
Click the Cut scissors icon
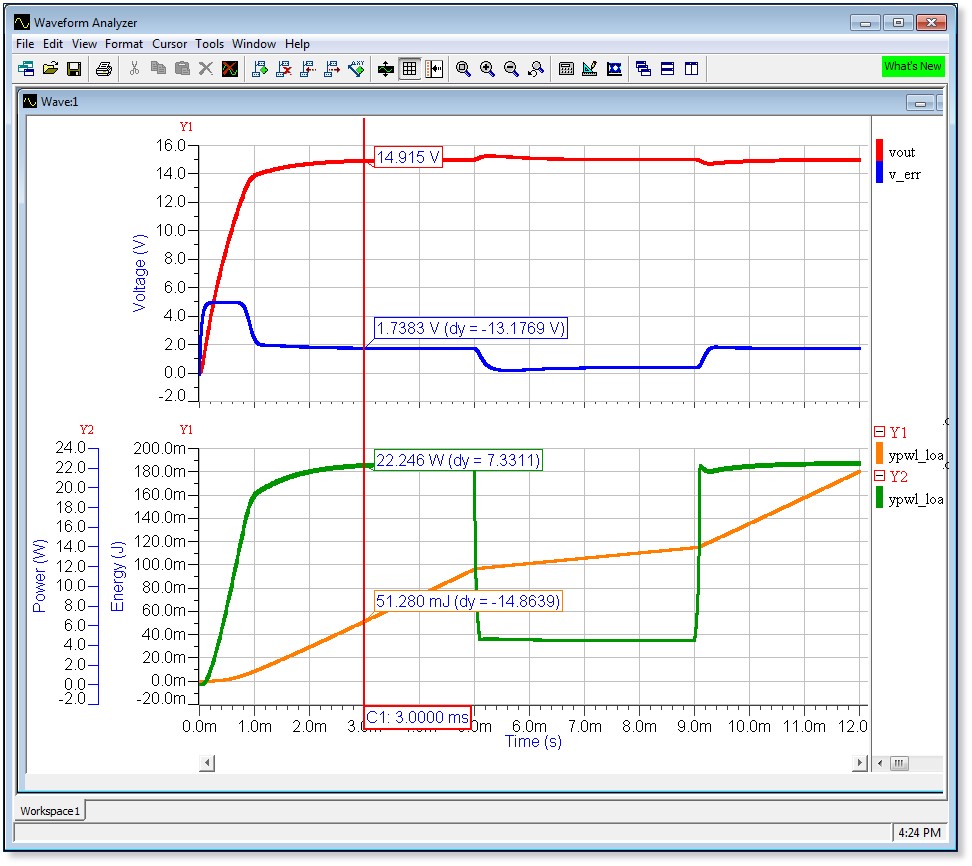click(134, 69)
